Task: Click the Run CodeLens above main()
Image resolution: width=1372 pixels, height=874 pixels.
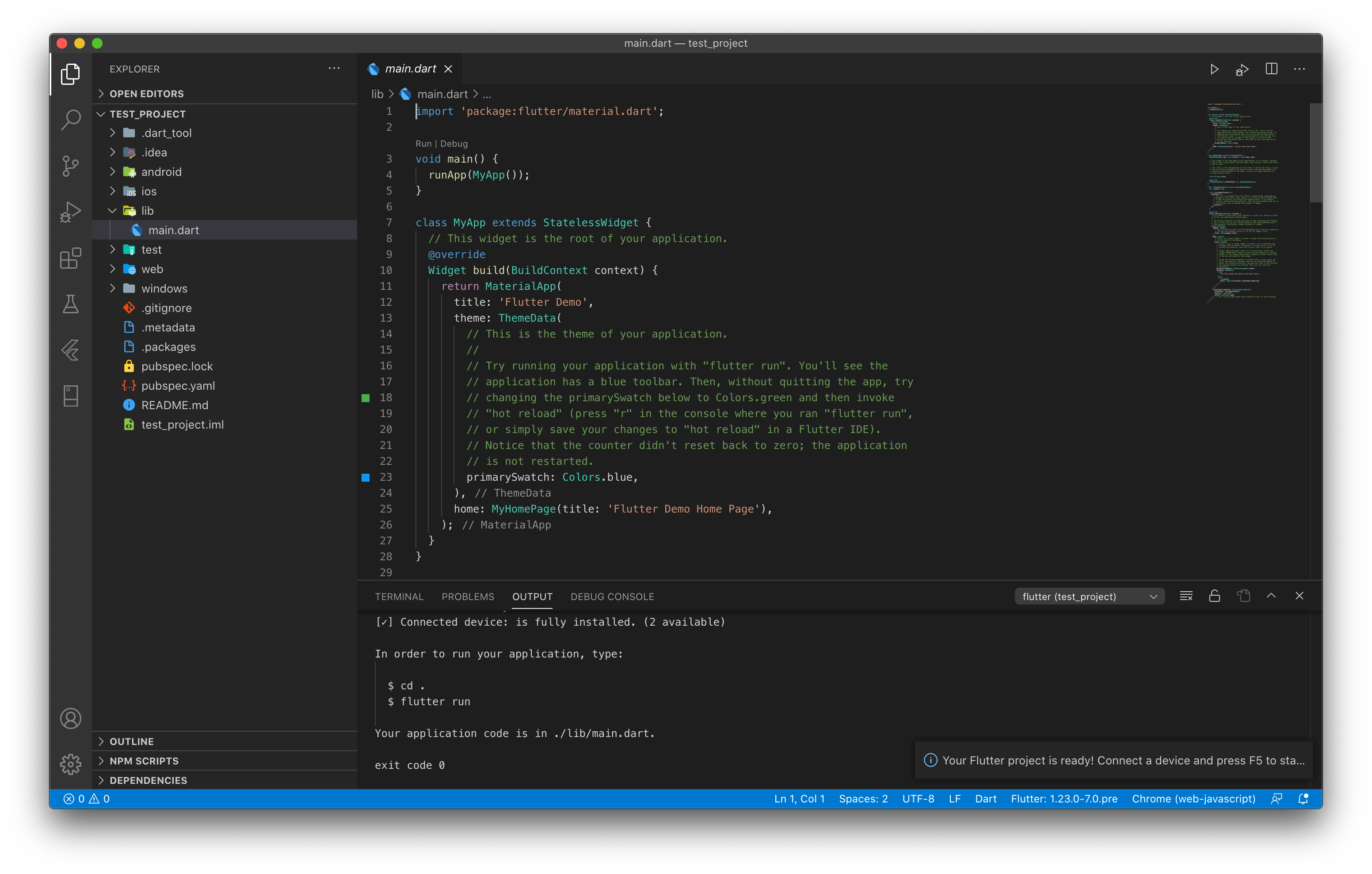Action: [423, 144]
